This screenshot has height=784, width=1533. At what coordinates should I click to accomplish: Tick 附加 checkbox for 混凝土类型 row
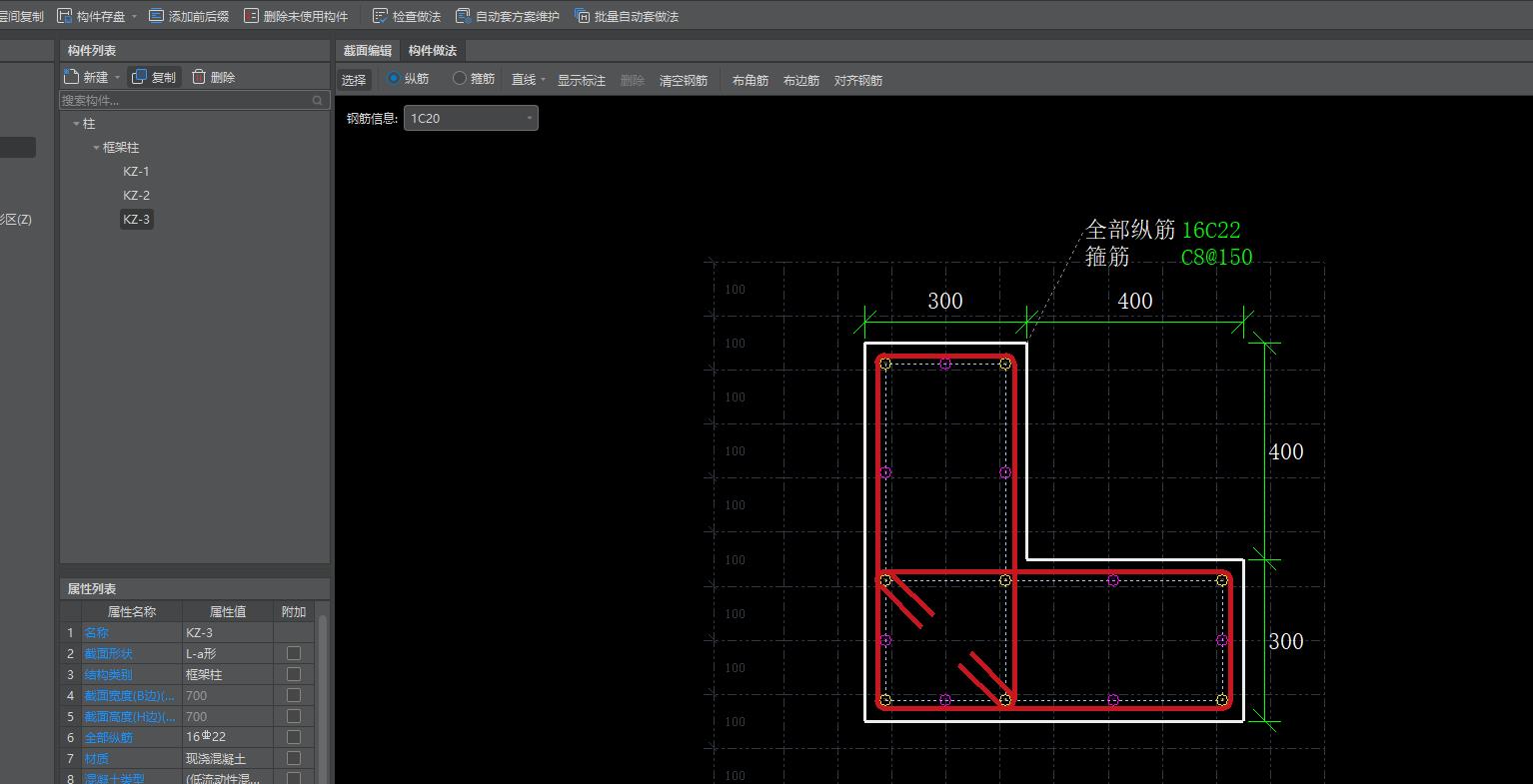294,778
